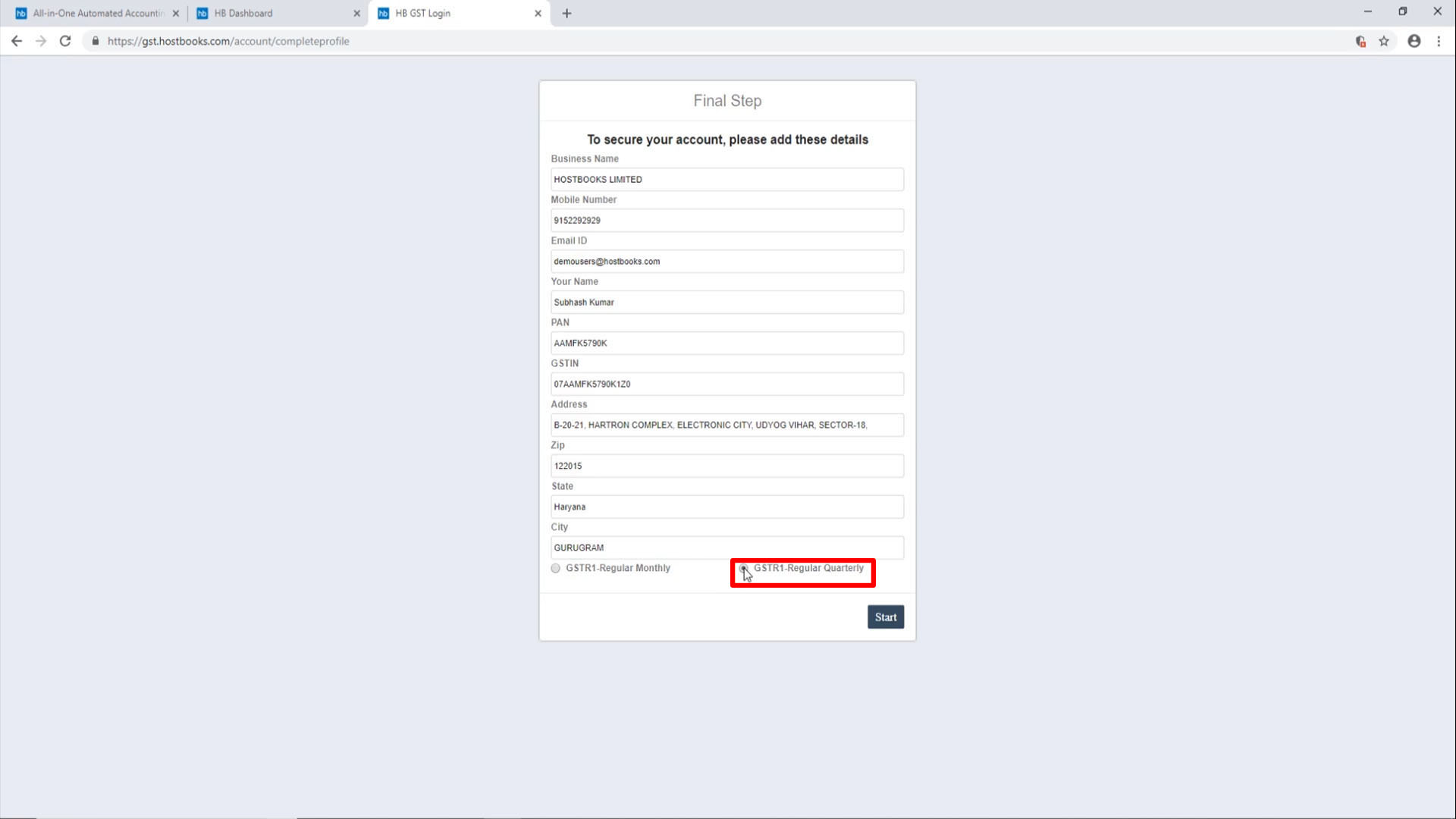Edit the Your Name field
This screenshot has width=1456, height=819.
tap(727, 303)
